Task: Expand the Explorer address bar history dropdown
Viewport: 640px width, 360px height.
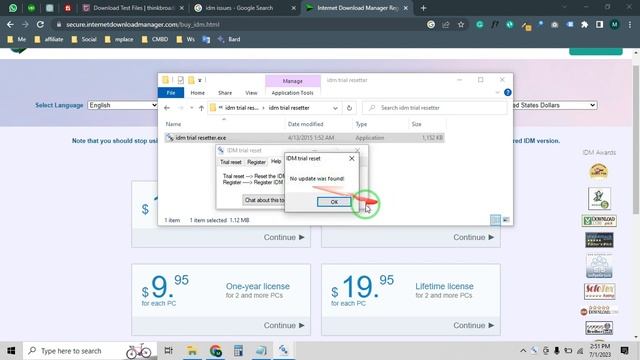Action: [x=335, y=108]
